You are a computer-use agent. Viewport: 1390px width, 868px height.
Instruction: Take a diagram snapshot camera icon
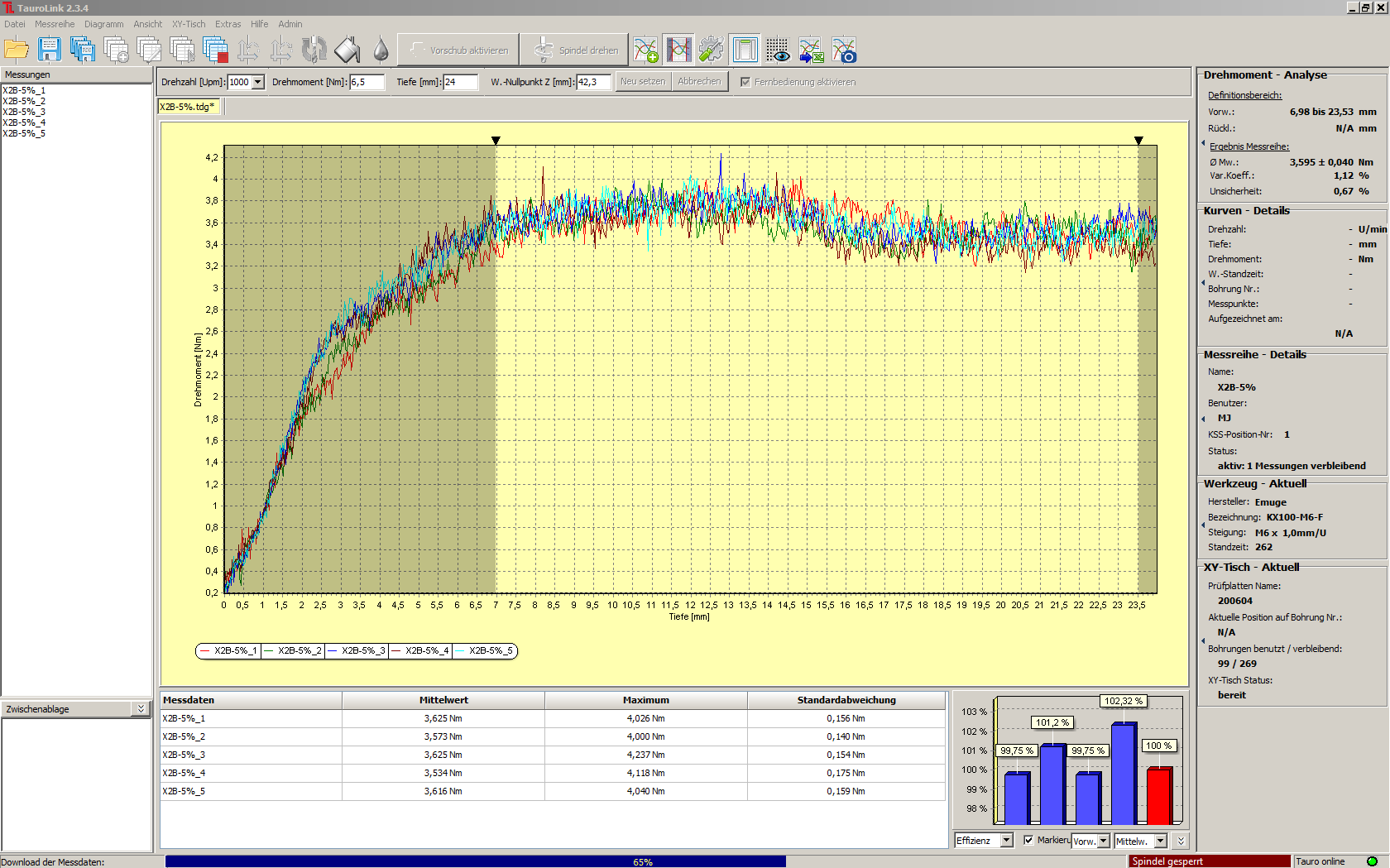(x=844, y=50)
